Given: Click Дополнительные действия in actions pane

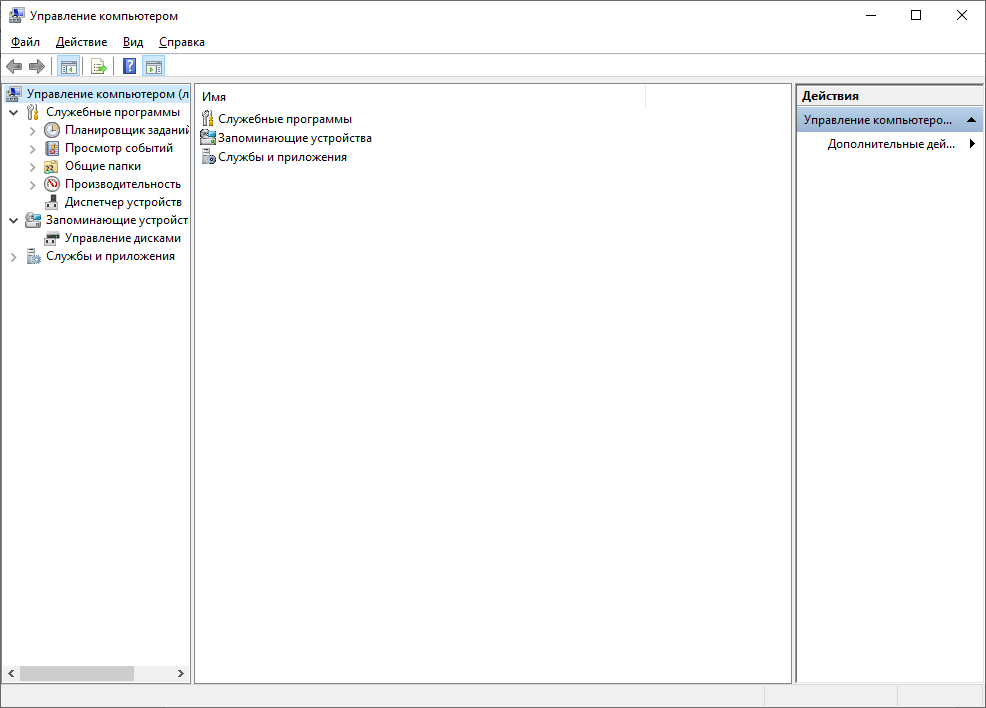Looking at the screenshot, I should click(x=891, y=144).
